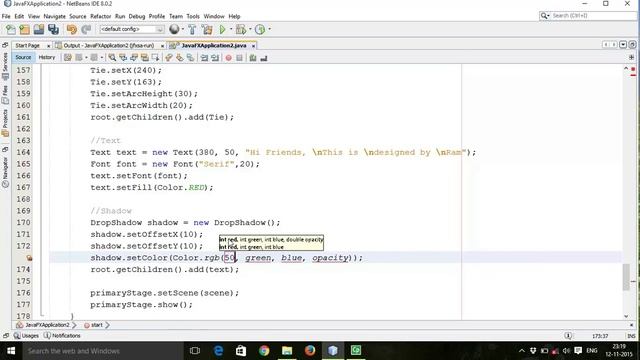Open the Navigate menu
This screenshot has height=360, width=640.
(54, 16)
